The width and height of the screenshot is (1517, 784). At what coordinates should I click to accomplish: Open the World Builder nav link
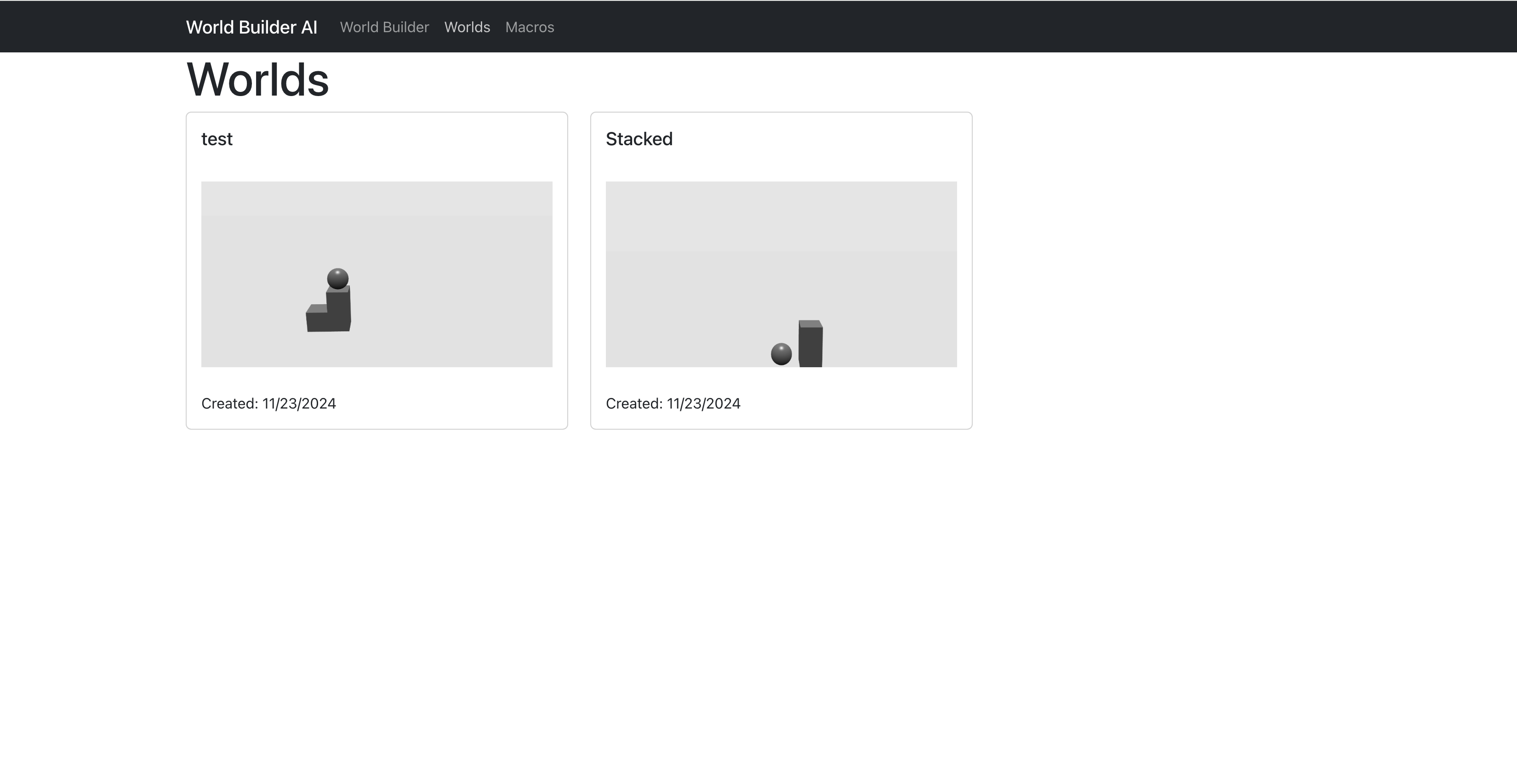point(384,27)
